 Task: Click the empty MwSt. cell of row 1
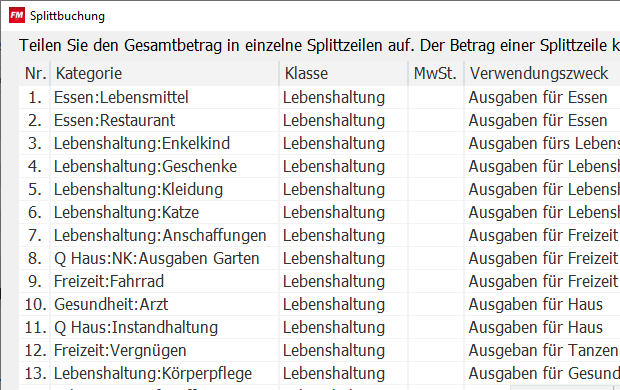(436, 98)
